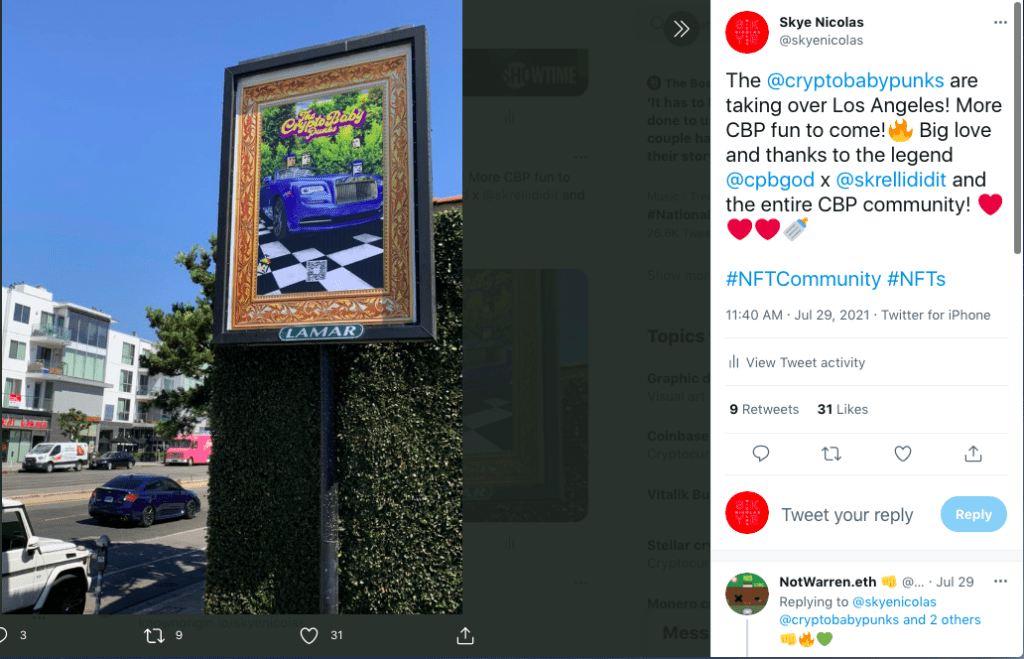The width and height of the screenshot is (1024, 659).
Task: Open the @cryptobabypunks mention link
Action: [x=855, y=80]
